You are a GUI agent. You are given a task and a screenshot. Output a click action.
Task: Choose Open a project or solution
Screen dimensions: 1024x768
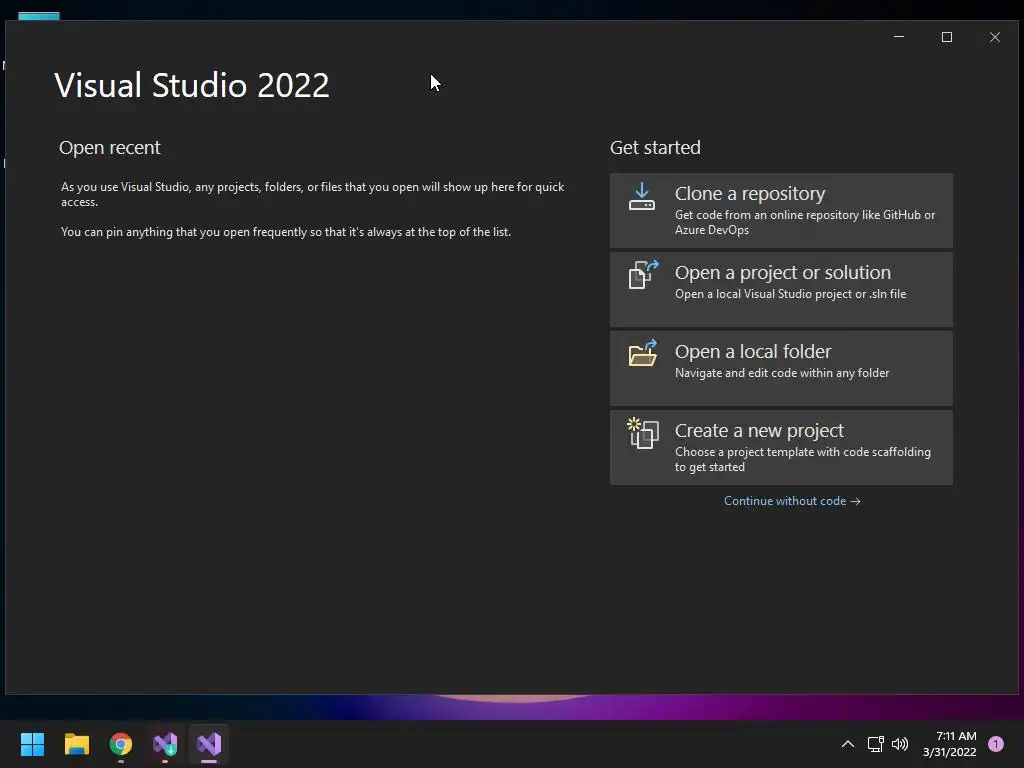pos(781,289)
